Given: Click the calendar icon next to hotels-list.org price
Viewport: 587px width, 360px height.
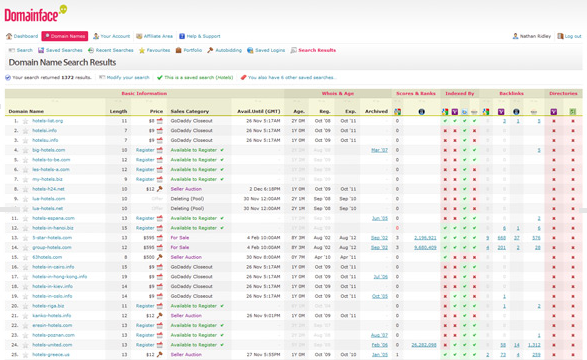Looking at the screenshot, I should 160,121.
